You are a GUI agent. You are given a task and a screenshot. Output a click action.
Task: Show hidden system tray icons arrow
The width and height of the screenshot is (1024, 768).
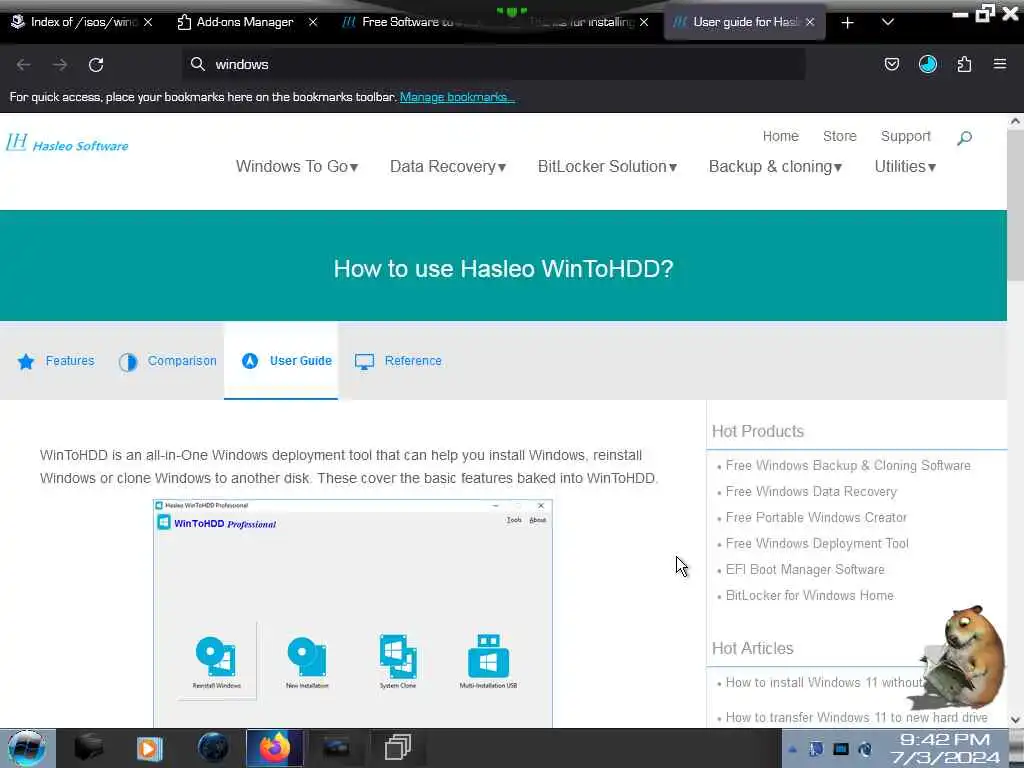point(792,749)
